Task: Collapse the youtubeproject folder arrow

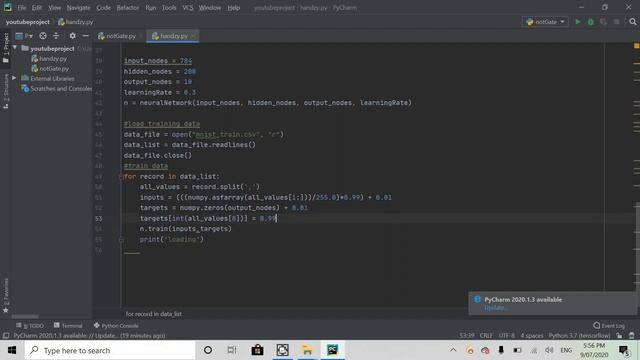Action: point(15,48)
